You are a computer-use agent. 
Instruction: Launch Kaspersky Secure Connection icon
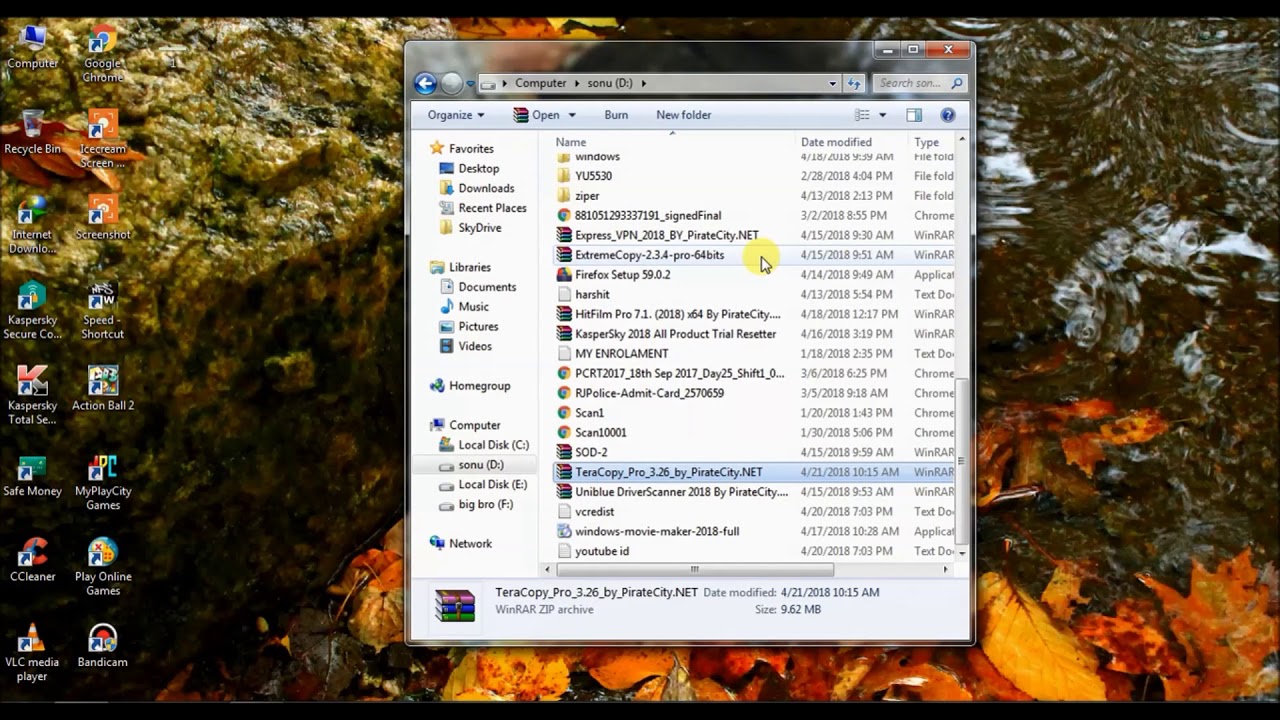click(32, 311)
